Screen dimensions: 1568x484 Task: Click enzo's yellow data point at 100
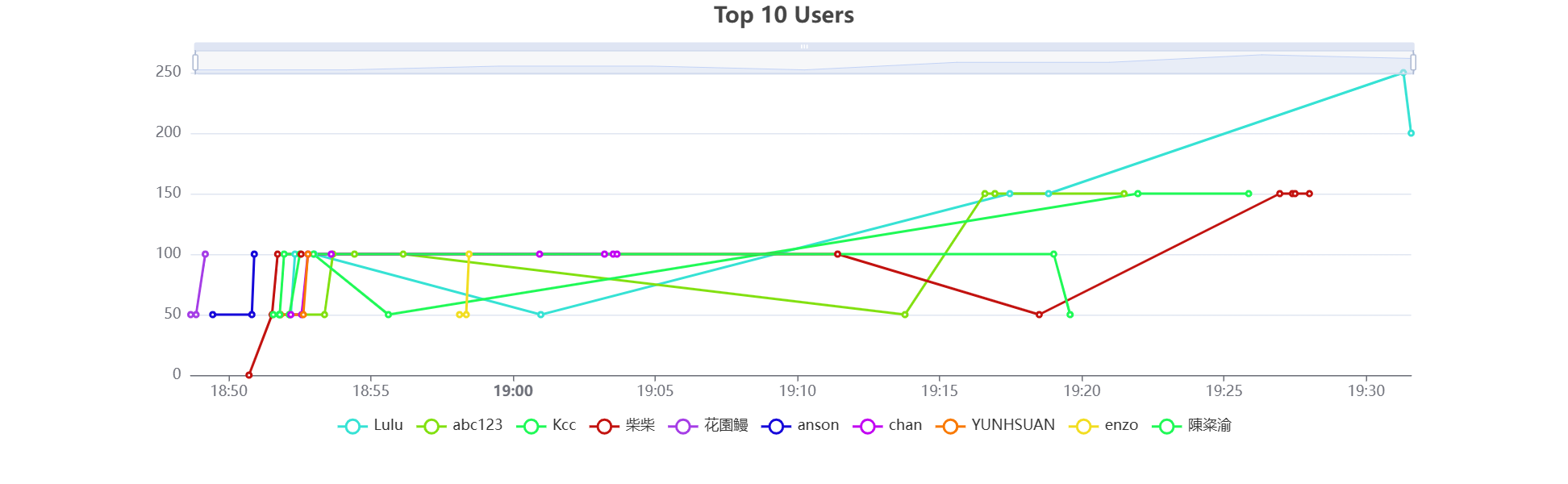pyautogui.click(x=469, y=254)
